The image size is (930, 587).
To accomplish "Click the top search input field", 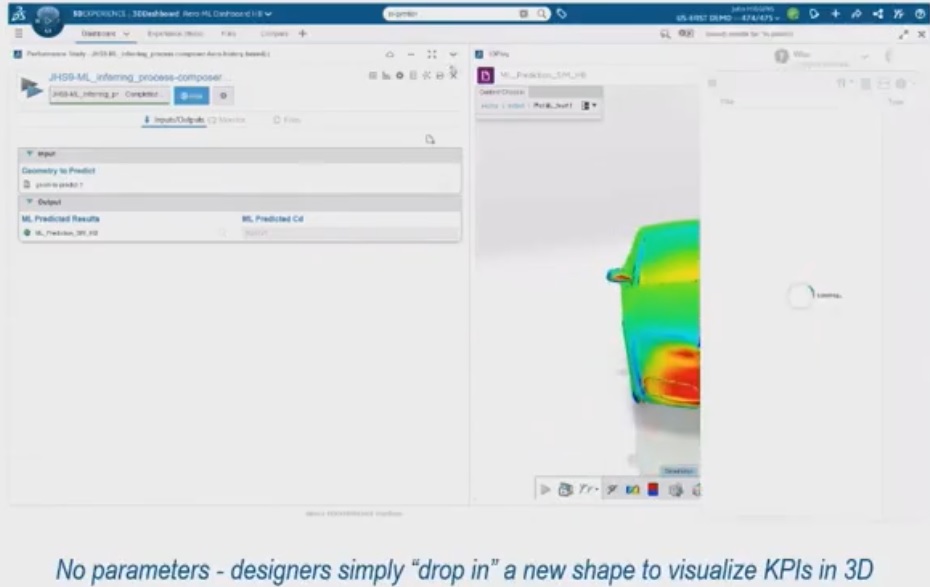I will 450,14.
